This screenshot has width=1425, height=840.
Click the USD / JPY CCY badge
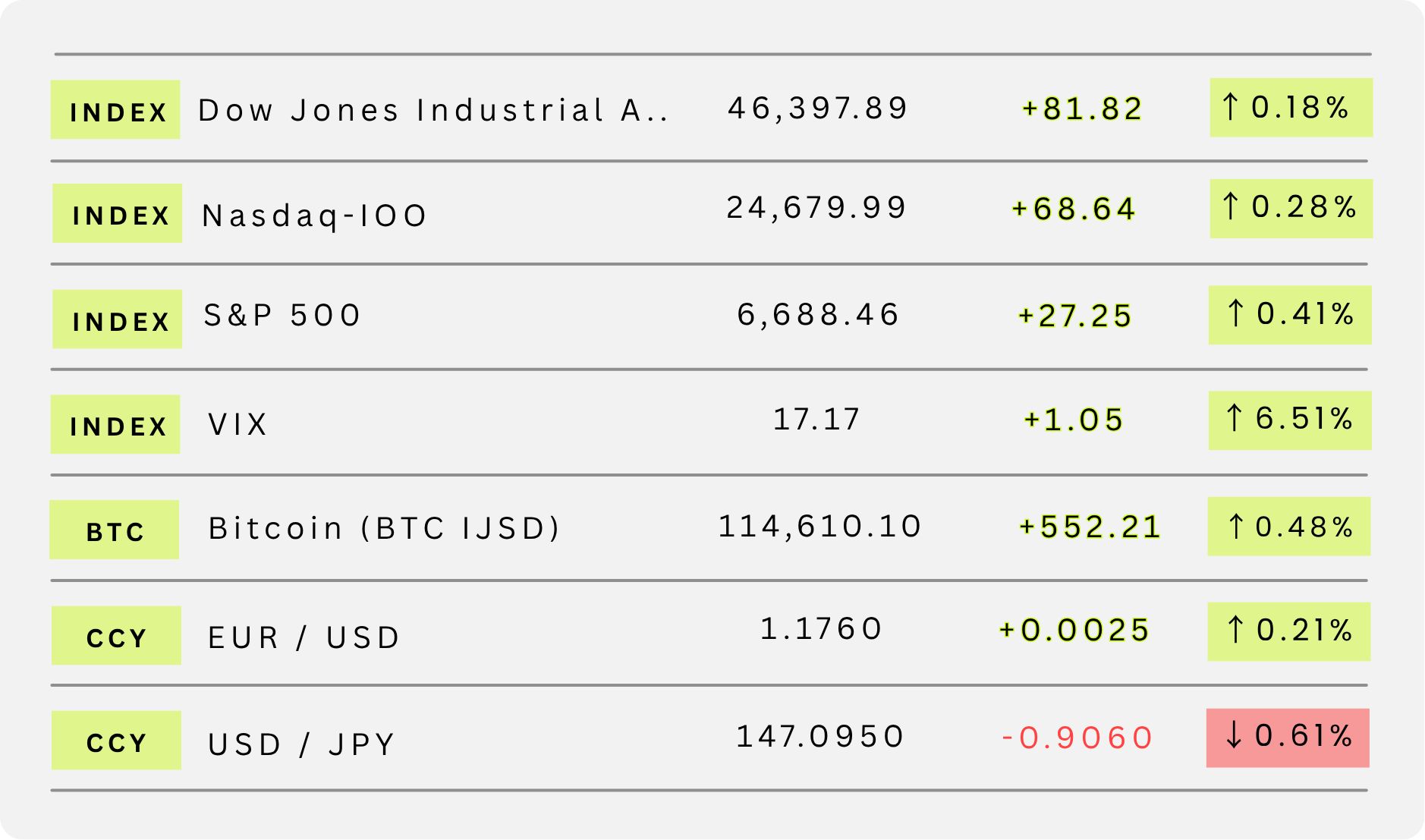point(116,741)
